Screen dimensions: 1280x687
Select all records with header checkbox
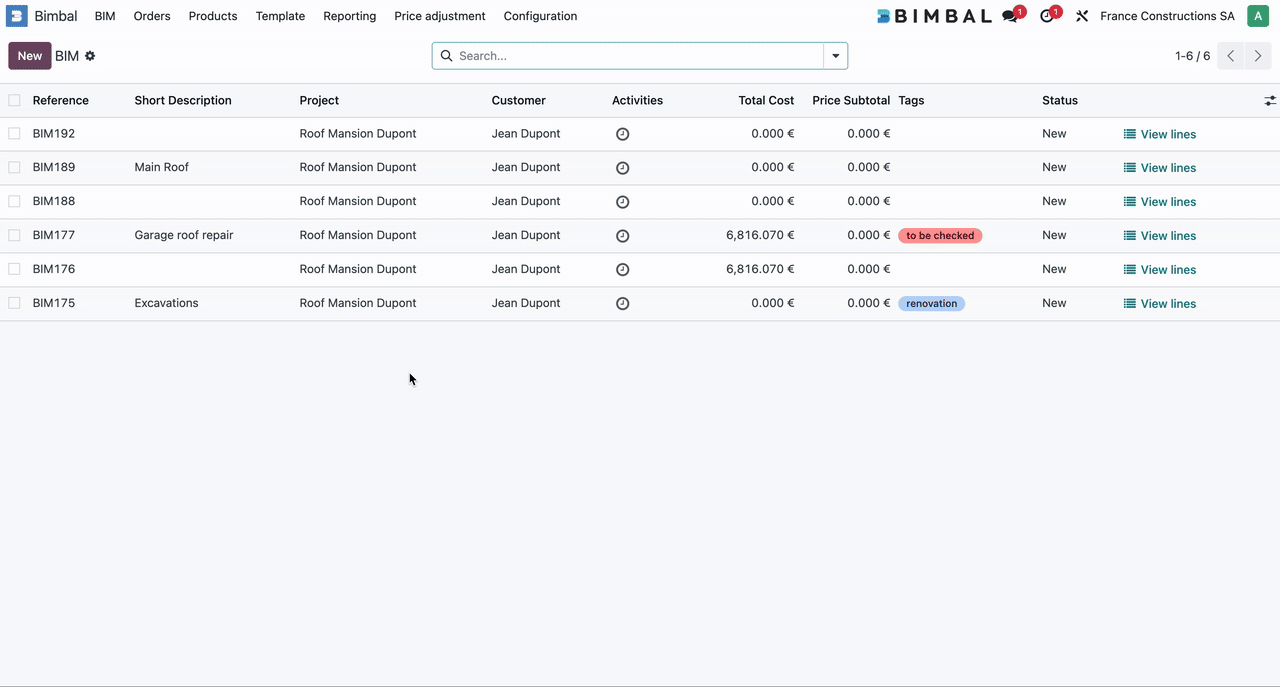pos(14,100)
